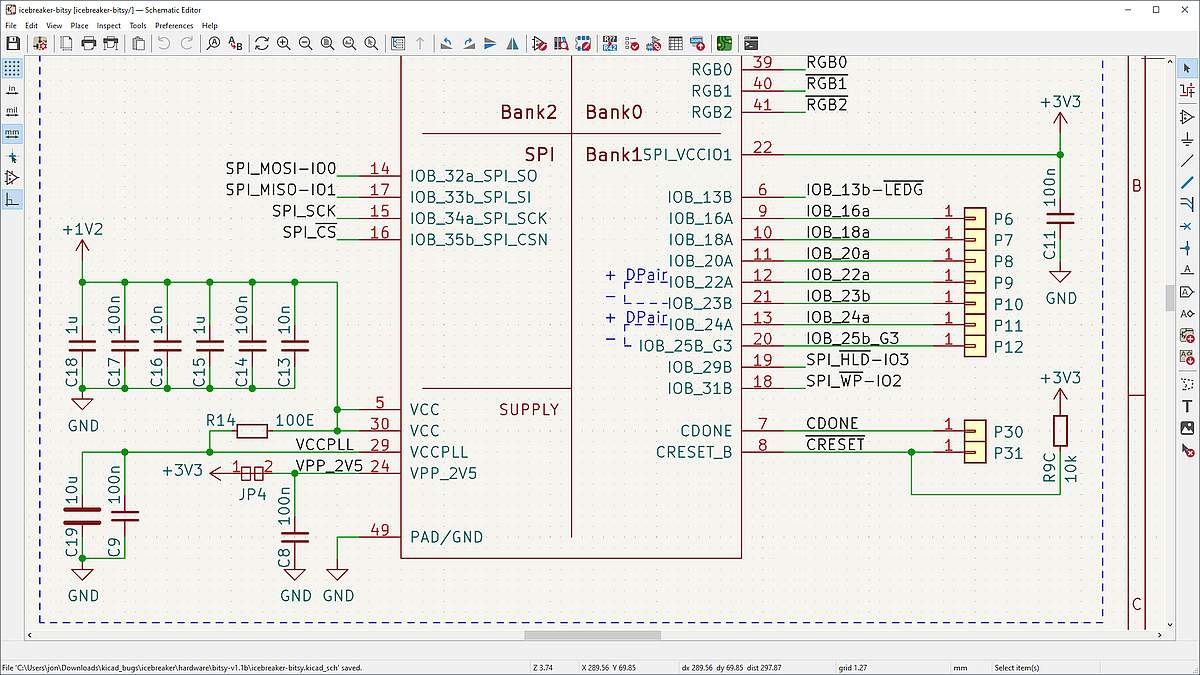Switch units to millimeters
This screenshot has height=675, width=1200.
(12, 133)
